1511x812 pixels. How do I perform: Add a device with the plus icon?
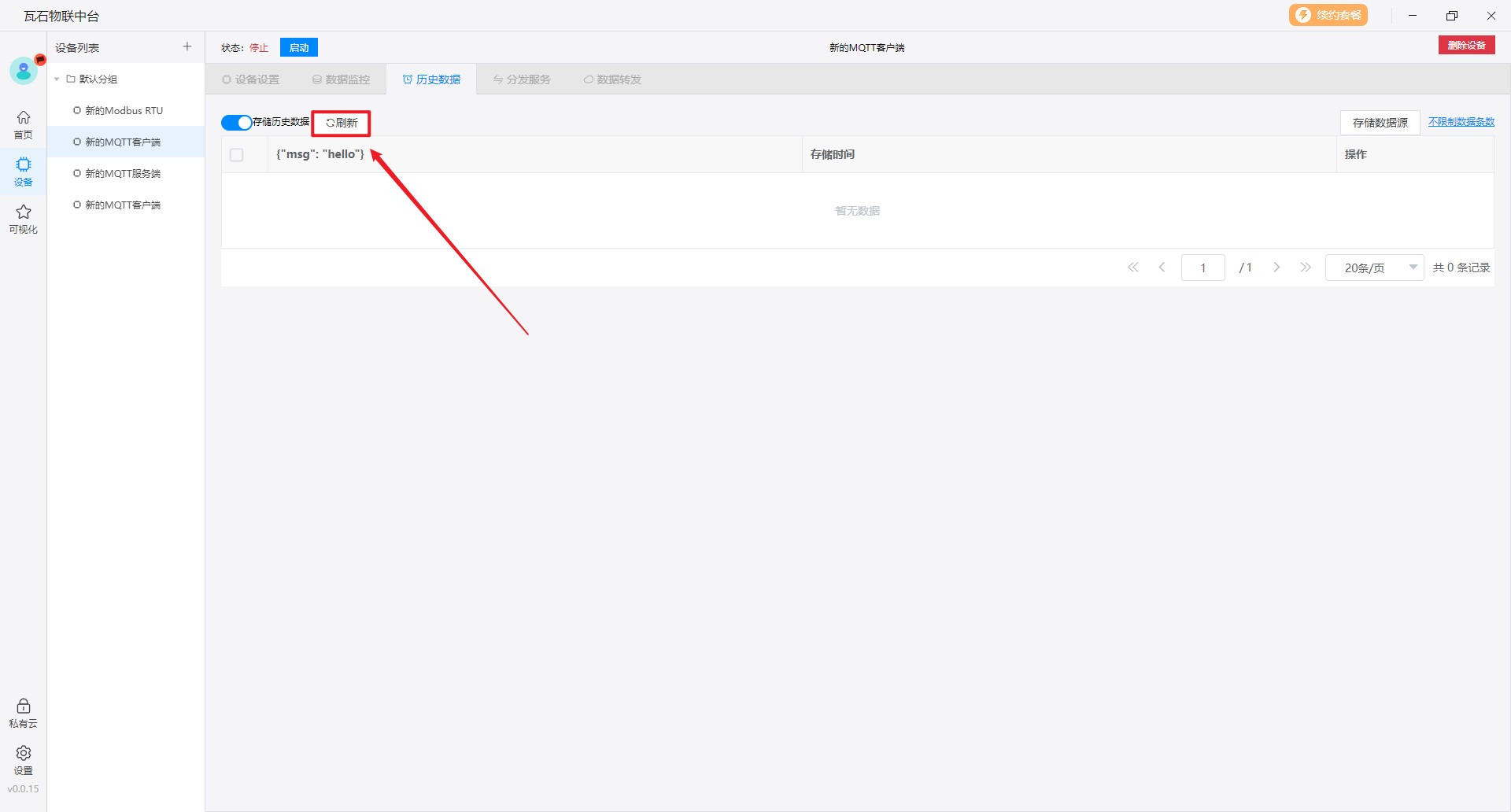click(187, 47)
